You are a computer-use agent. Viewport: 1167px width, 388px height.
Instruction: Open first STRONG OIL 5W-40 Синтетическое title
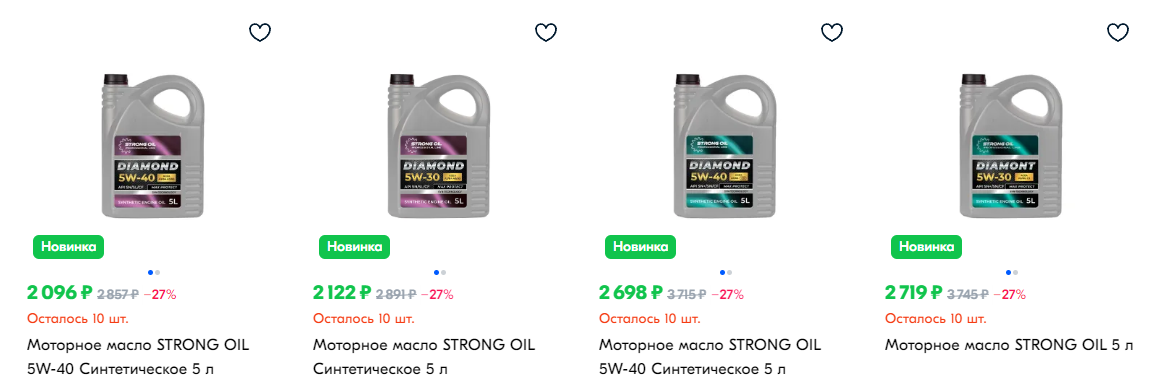tap(138, 357)
